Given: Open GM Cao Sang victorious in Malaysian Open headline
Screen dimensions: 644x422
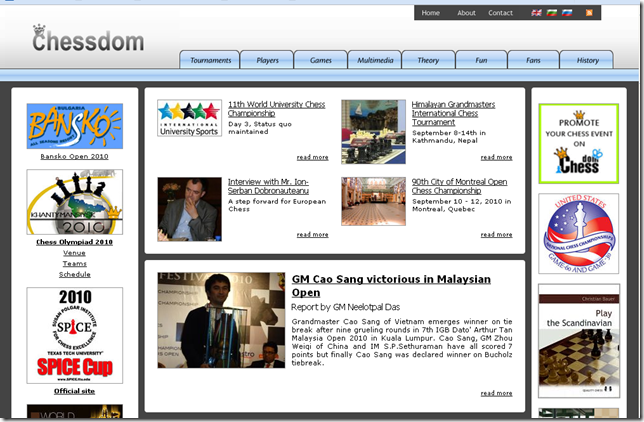Looking at the screenshot, I should (x=391, y=286).
